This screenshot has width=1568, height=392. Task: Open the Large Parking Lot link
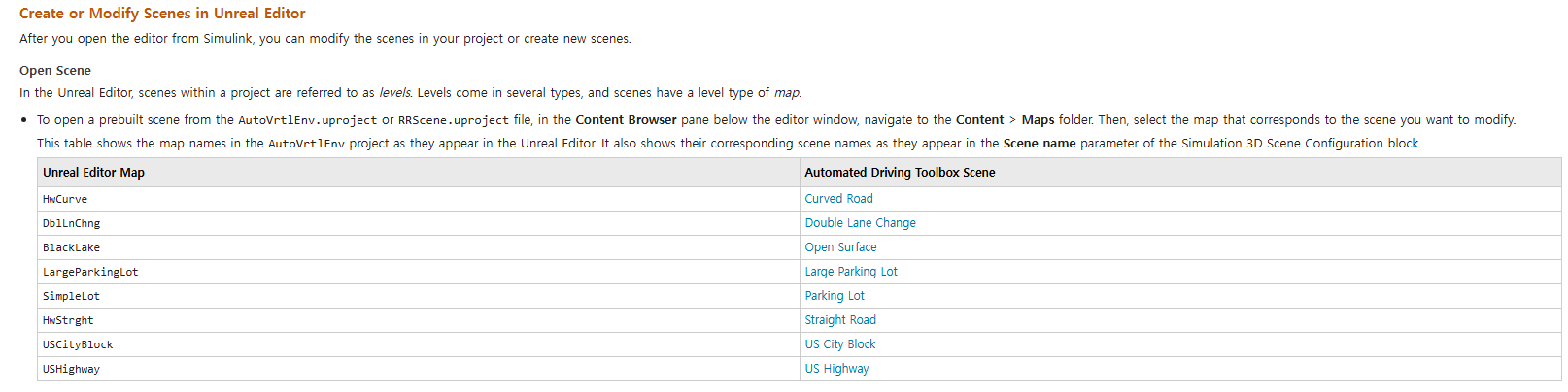point(851,272)
